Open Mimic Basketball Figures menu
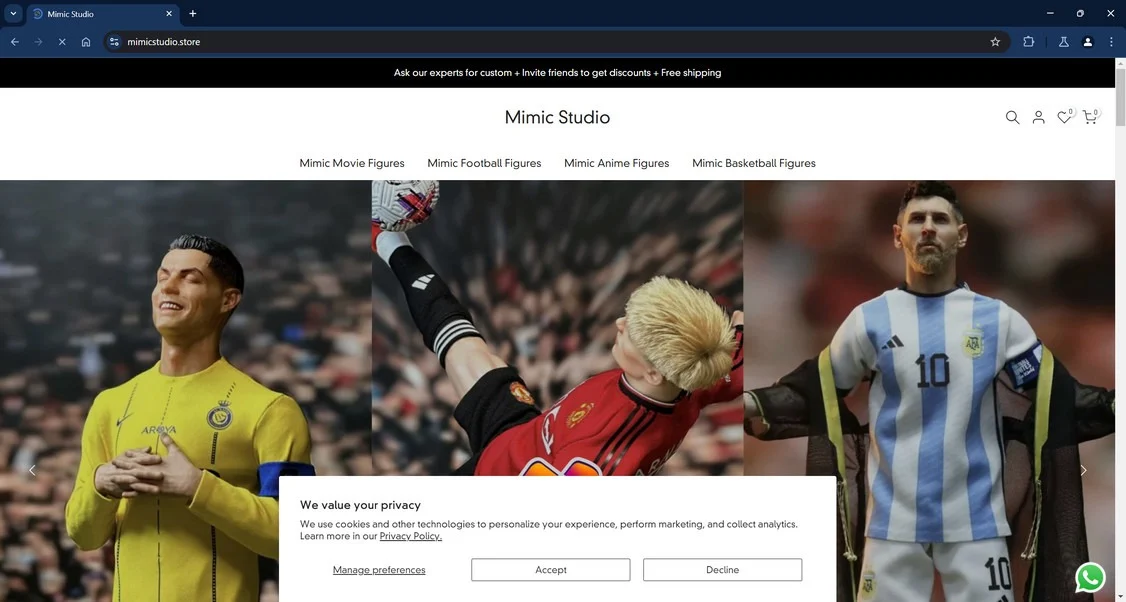The image size is (1126, 602). pyautogui.click(x=753, y=163)
